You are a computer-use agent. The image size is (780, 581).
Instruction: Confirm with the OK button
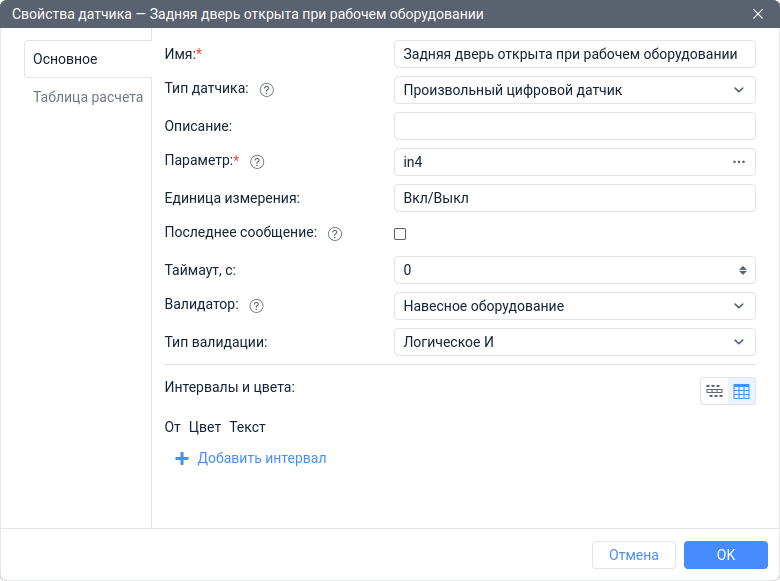tap(726, 555)
